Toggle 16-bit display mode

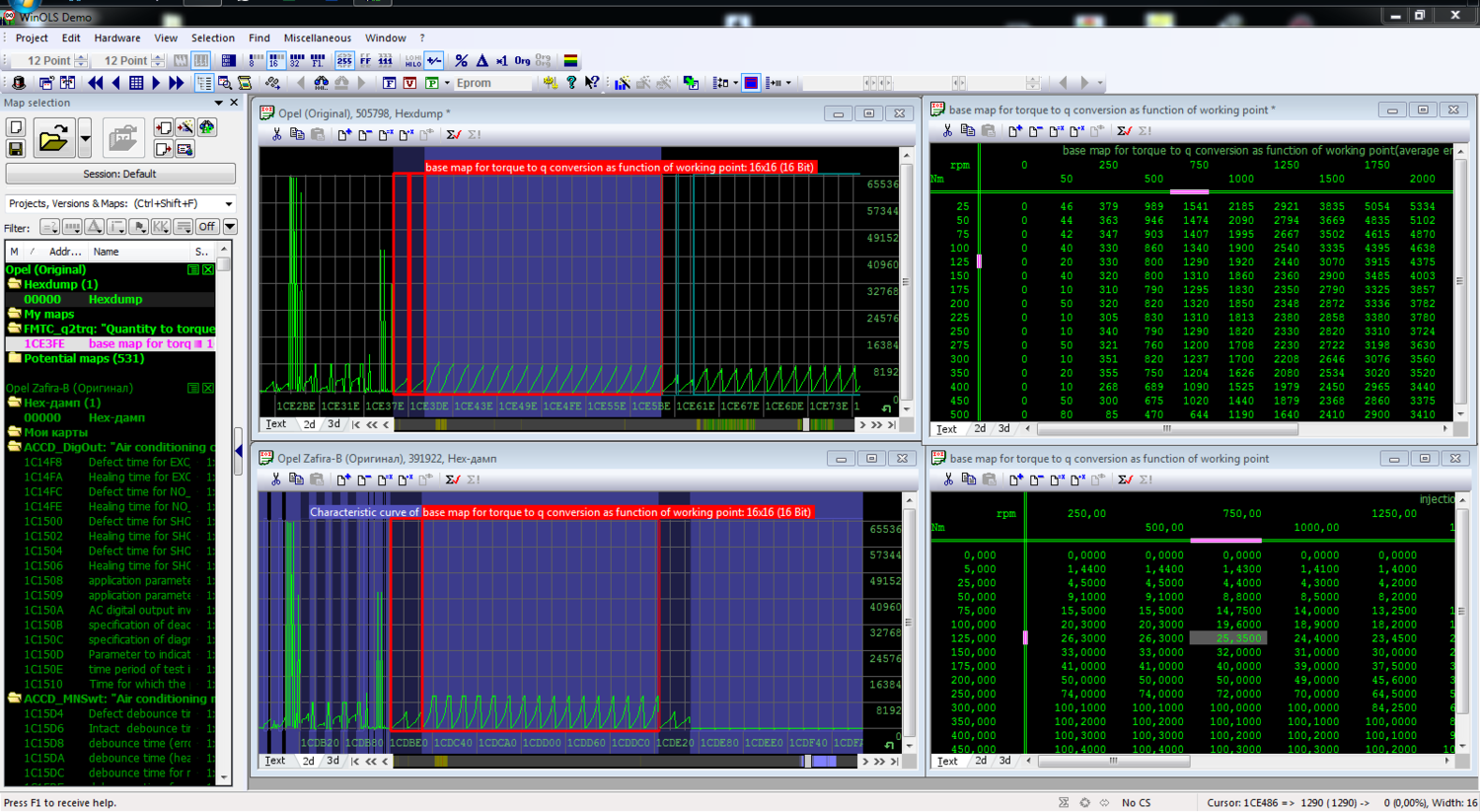(x=276, y=60)
